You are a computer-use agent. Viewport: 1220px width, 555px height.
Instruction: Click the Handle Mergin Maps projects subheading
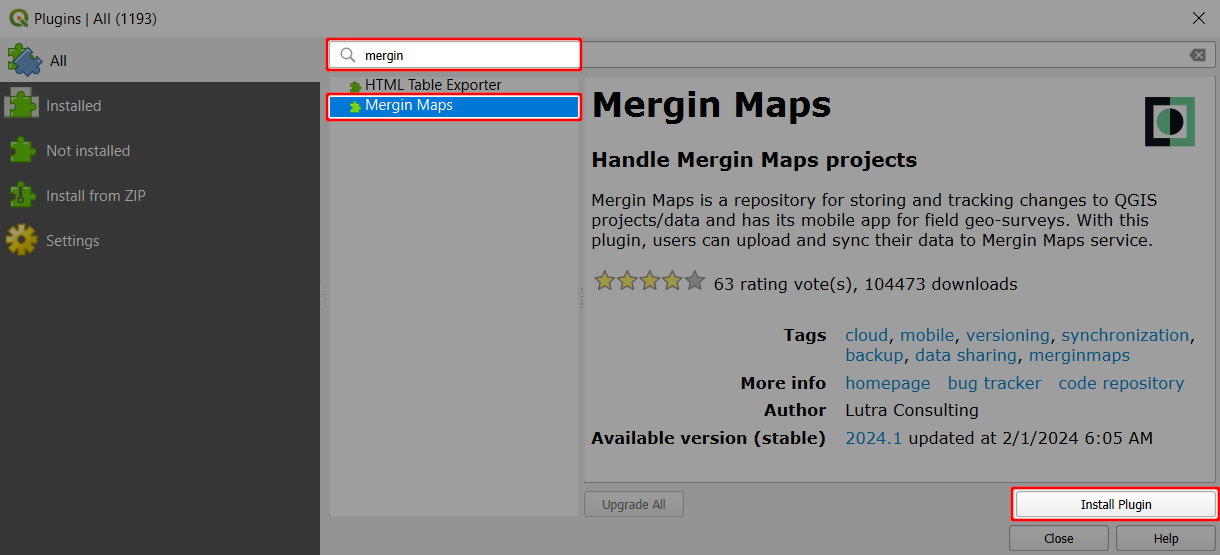pos(754,160)
